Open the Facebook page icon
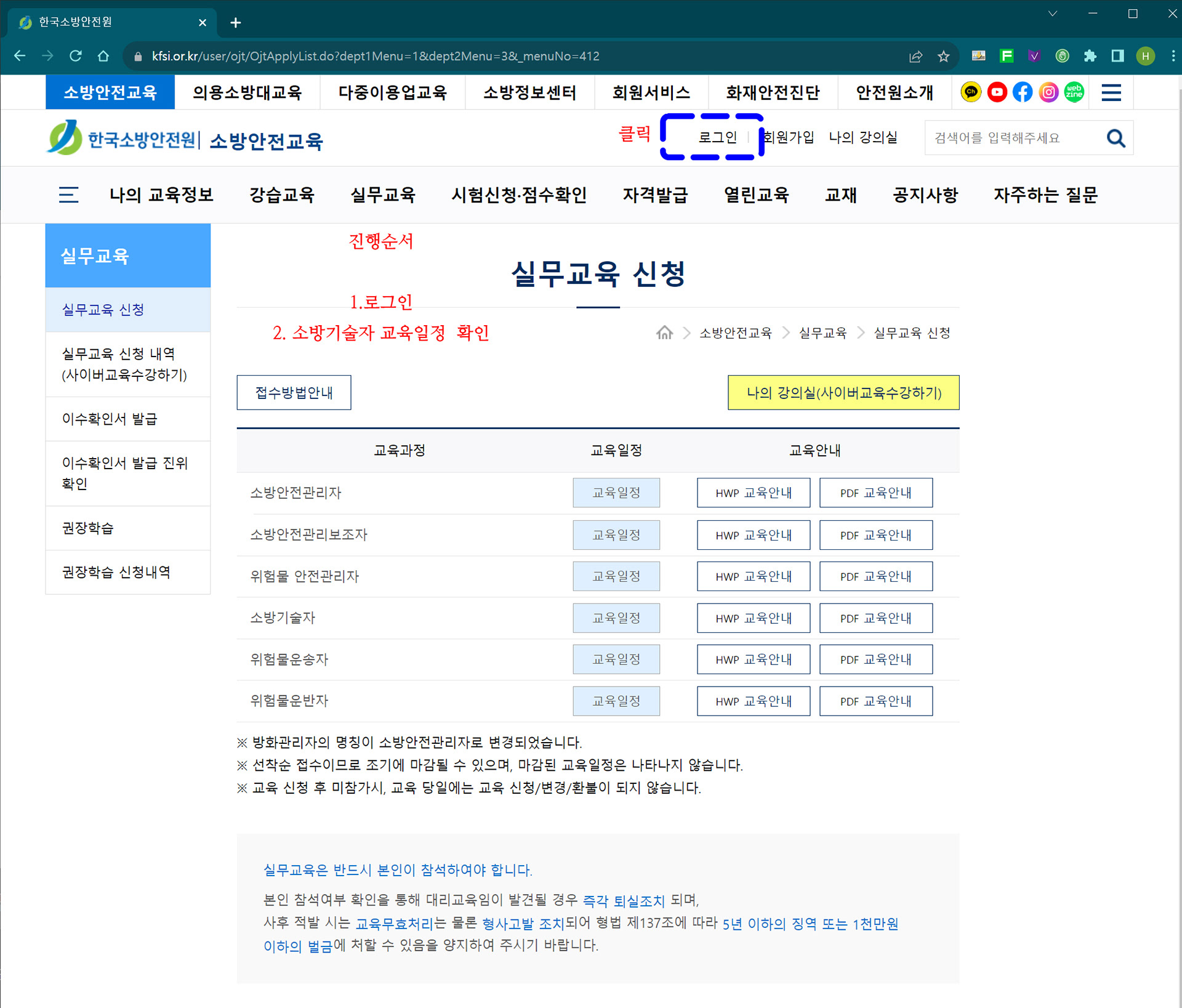This screenshot has width=1182, height=1008. click(x=1023, y=92)
